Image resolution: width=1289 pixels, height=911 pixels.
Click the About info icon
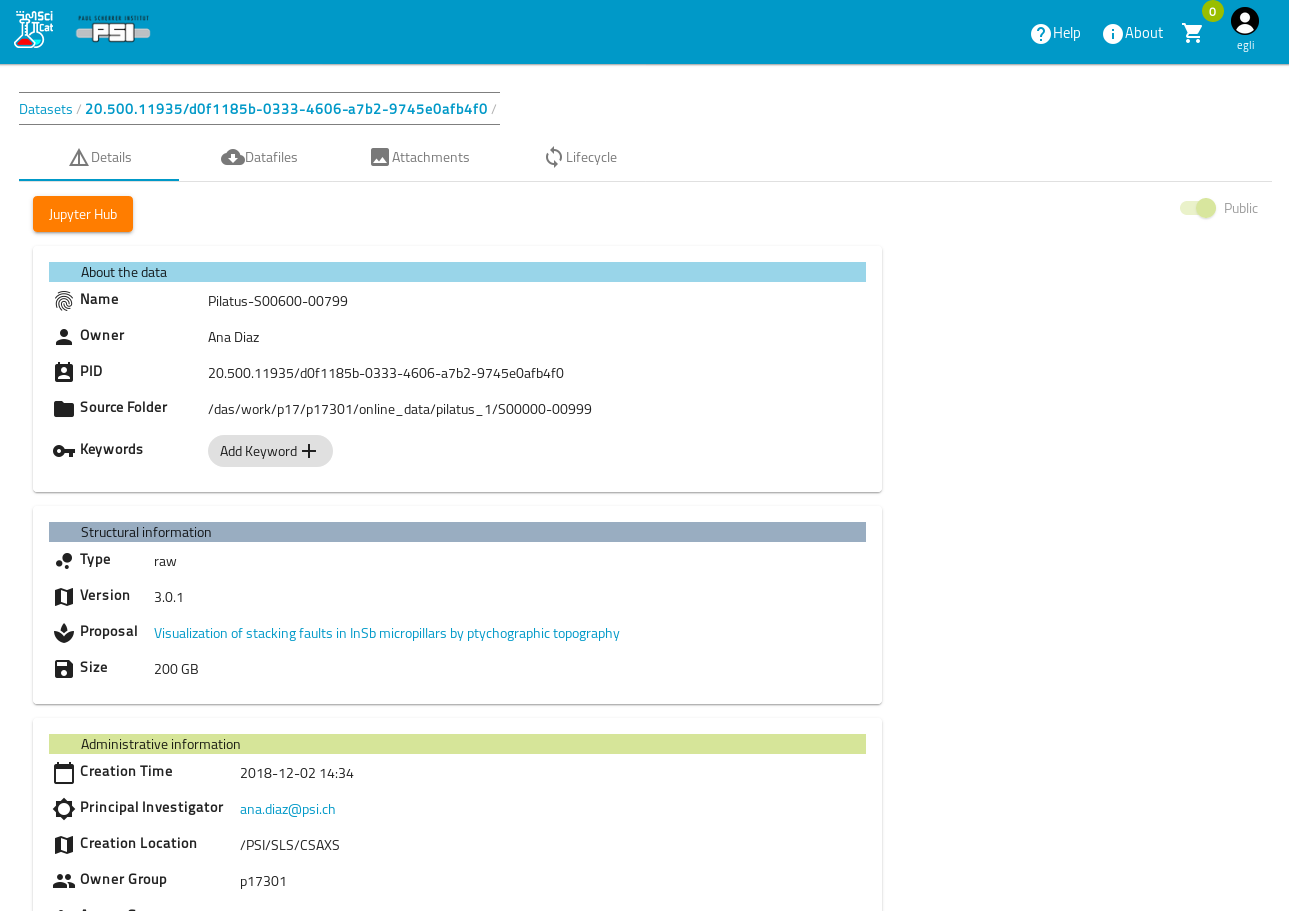1113,33
